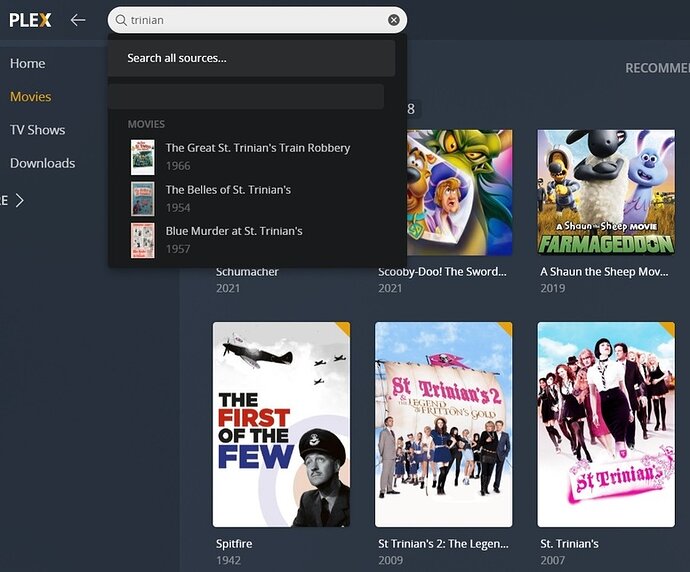Click 'A Shaun the Sheep Mov...' title
This screenshot has height=572, width=690.
604,272
